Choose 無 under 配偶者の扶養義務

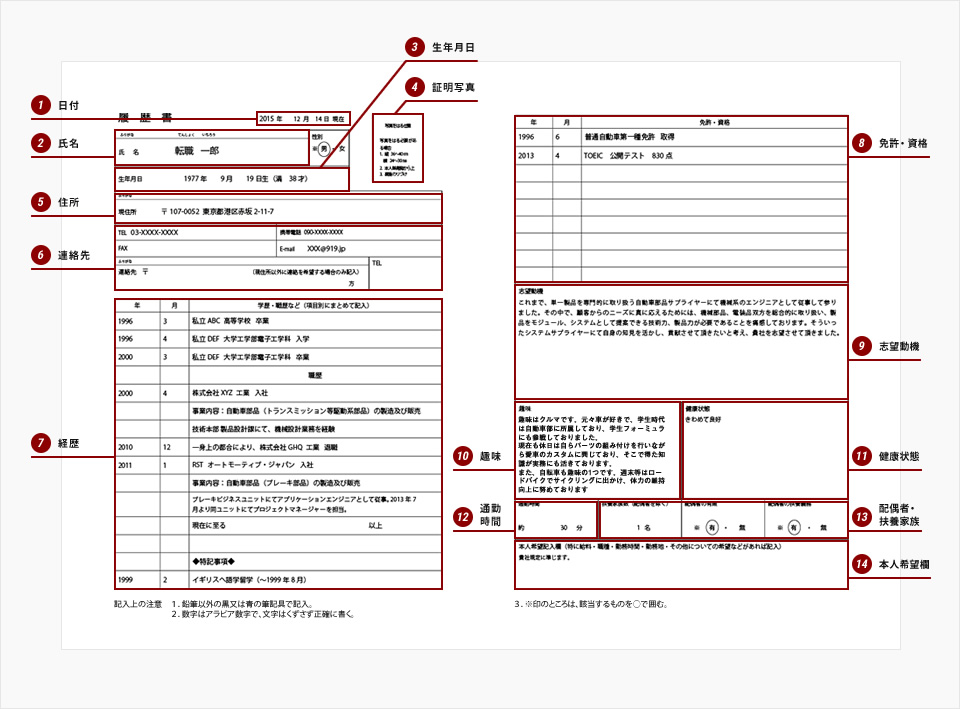823,526
